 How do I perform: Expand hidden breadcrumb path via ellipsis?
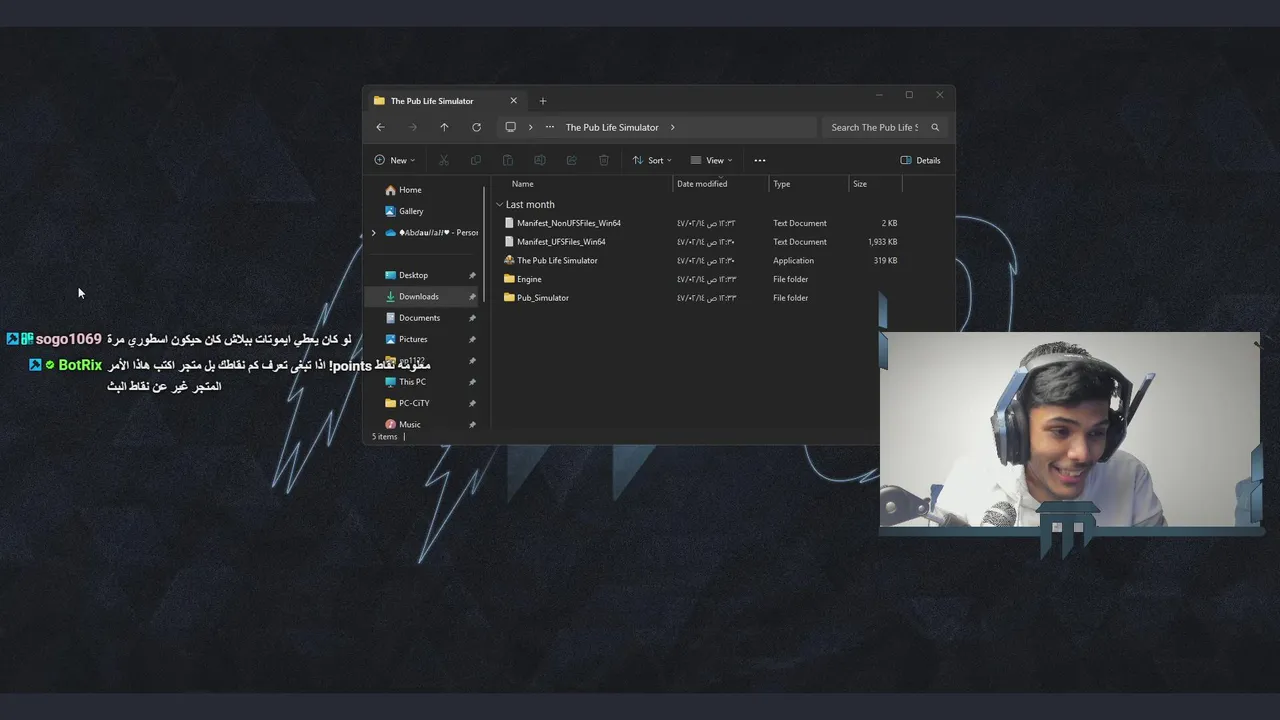[x=550, y=127]
